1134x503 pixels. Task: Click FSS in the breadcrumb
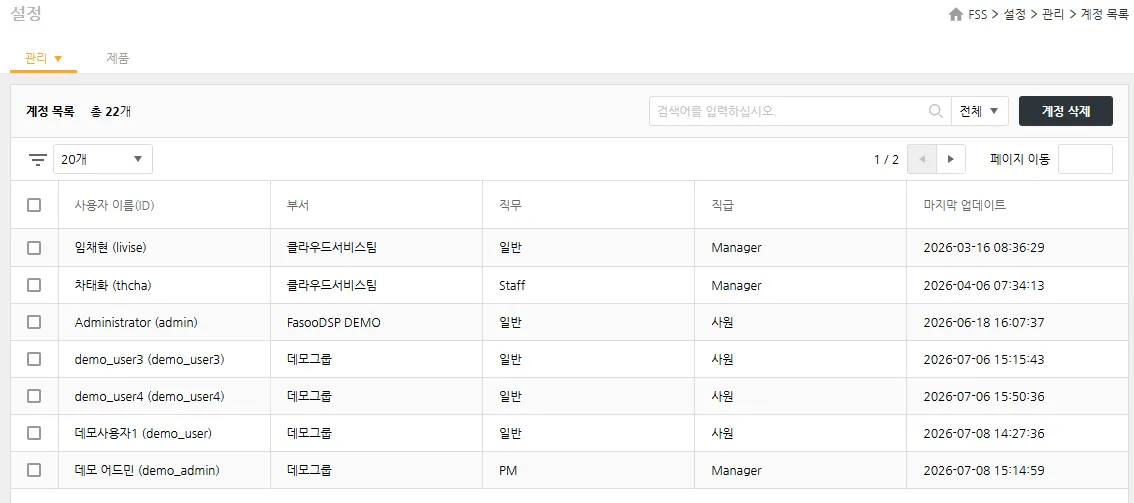[x=977, y=14]
